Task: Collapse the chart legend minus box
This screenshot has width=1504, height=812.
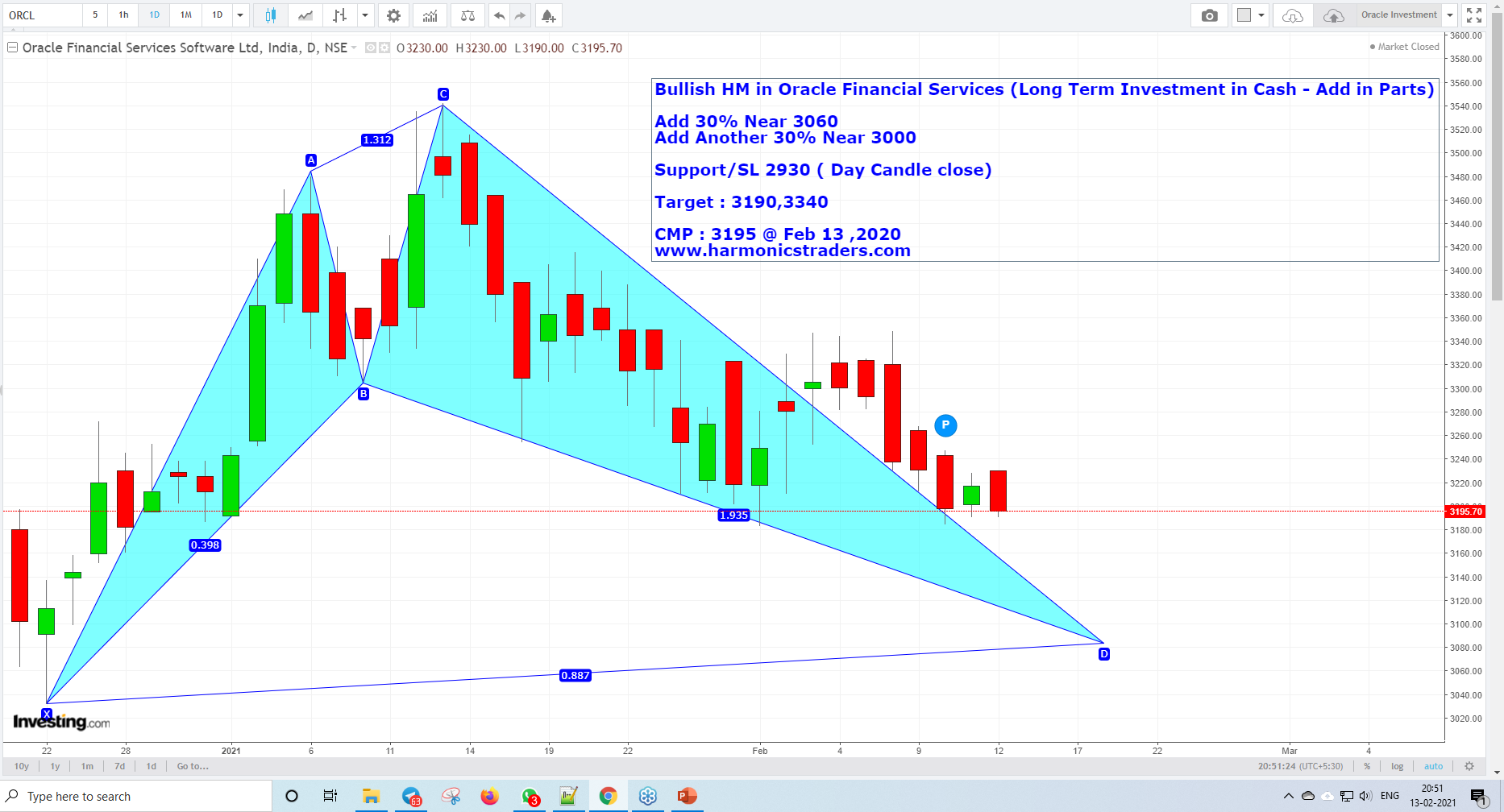Action: click(x=12, y=48)
